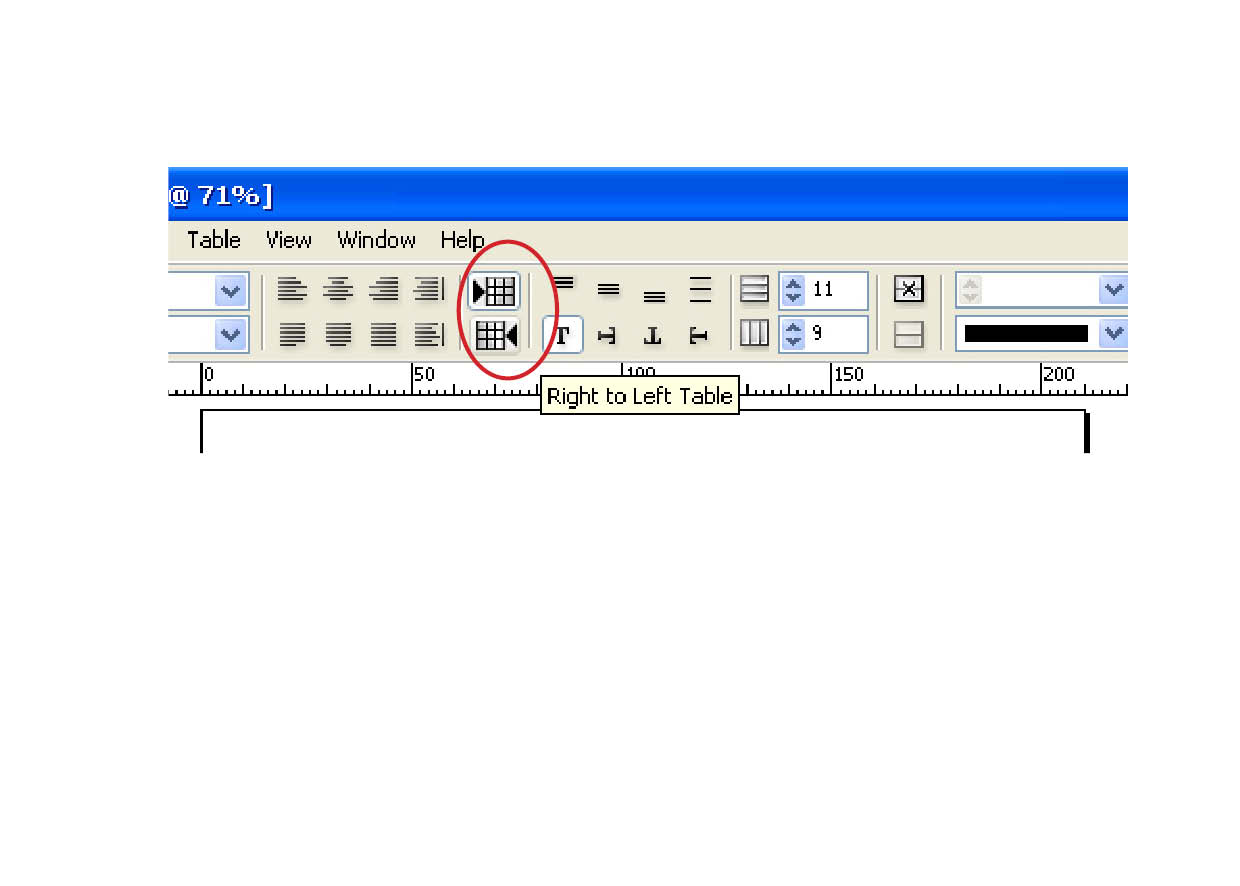The height and width of the screenshot is (886, 1240).
Task: Click the Number of Rows icon
Action: pos(754,290)
